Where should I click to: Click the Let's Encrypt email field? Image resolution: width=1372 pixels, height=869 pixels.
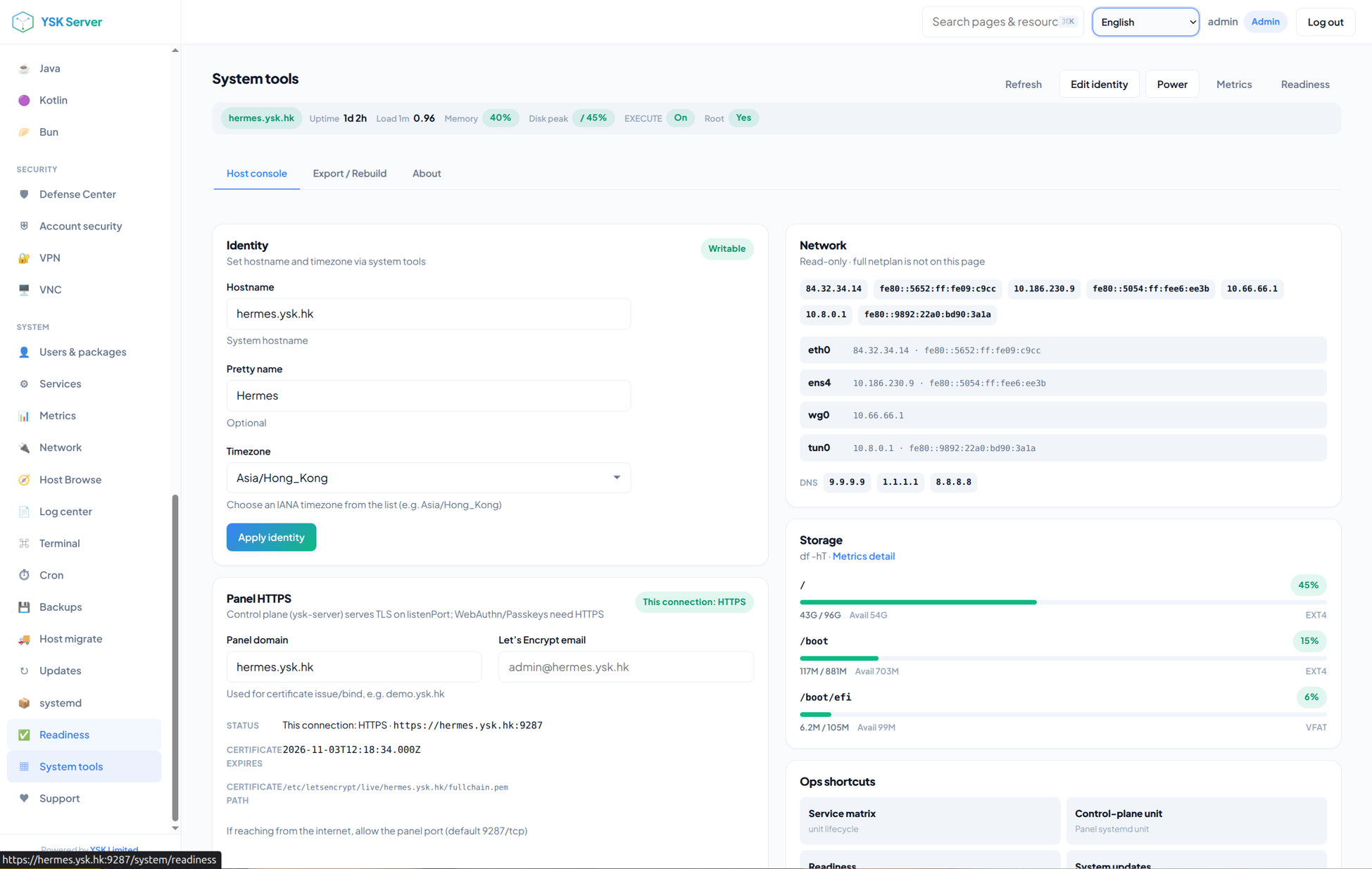pos(626,667)
